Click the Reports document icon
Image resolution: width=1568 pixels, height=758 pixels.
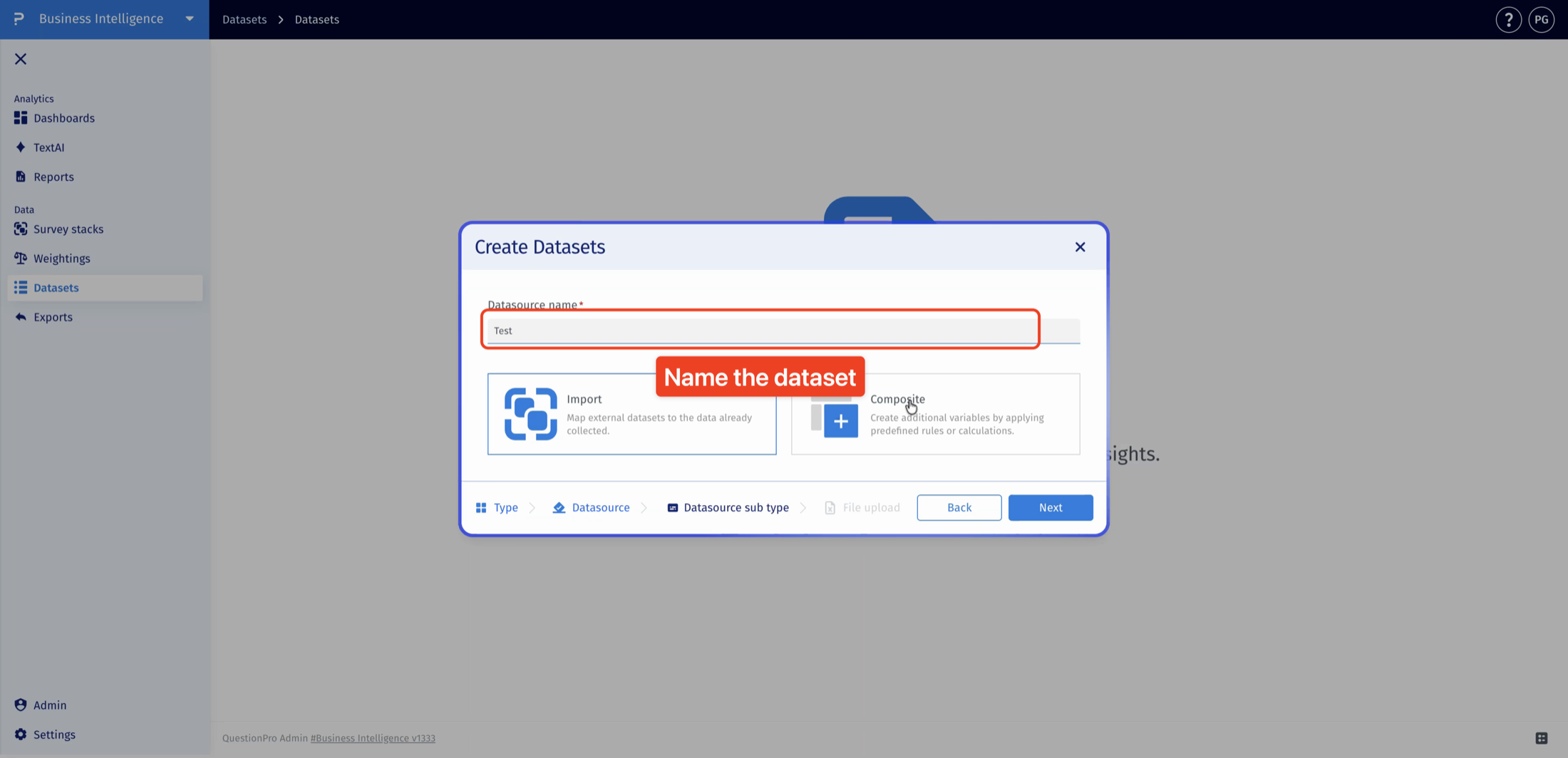point(21,177)
